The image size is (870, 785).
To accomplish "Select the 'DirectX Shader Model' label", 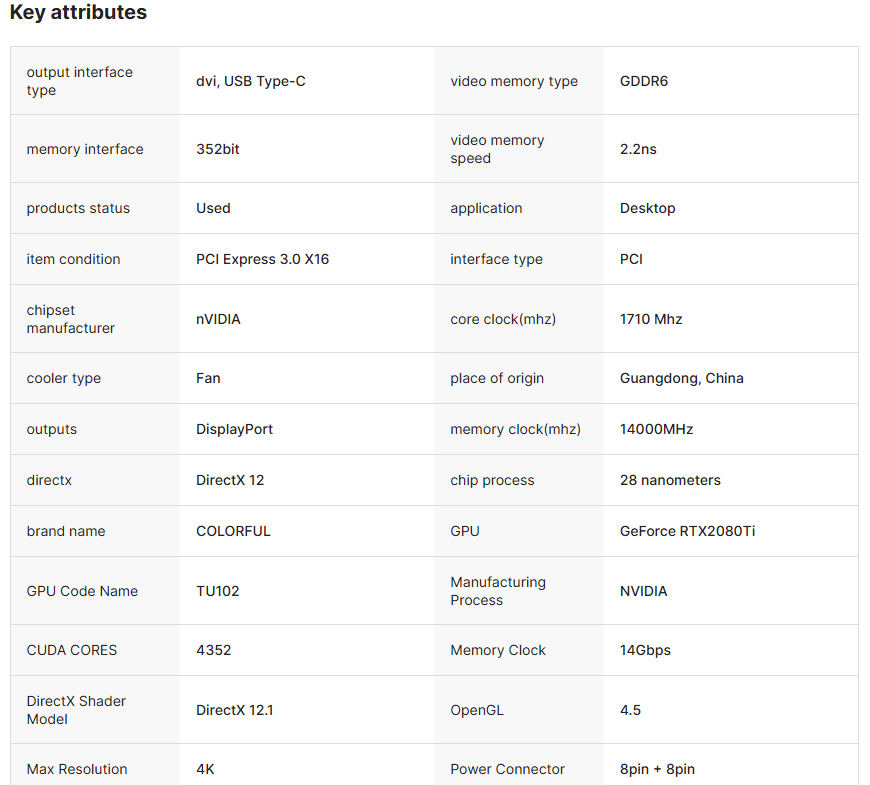I will coord(76,710).
